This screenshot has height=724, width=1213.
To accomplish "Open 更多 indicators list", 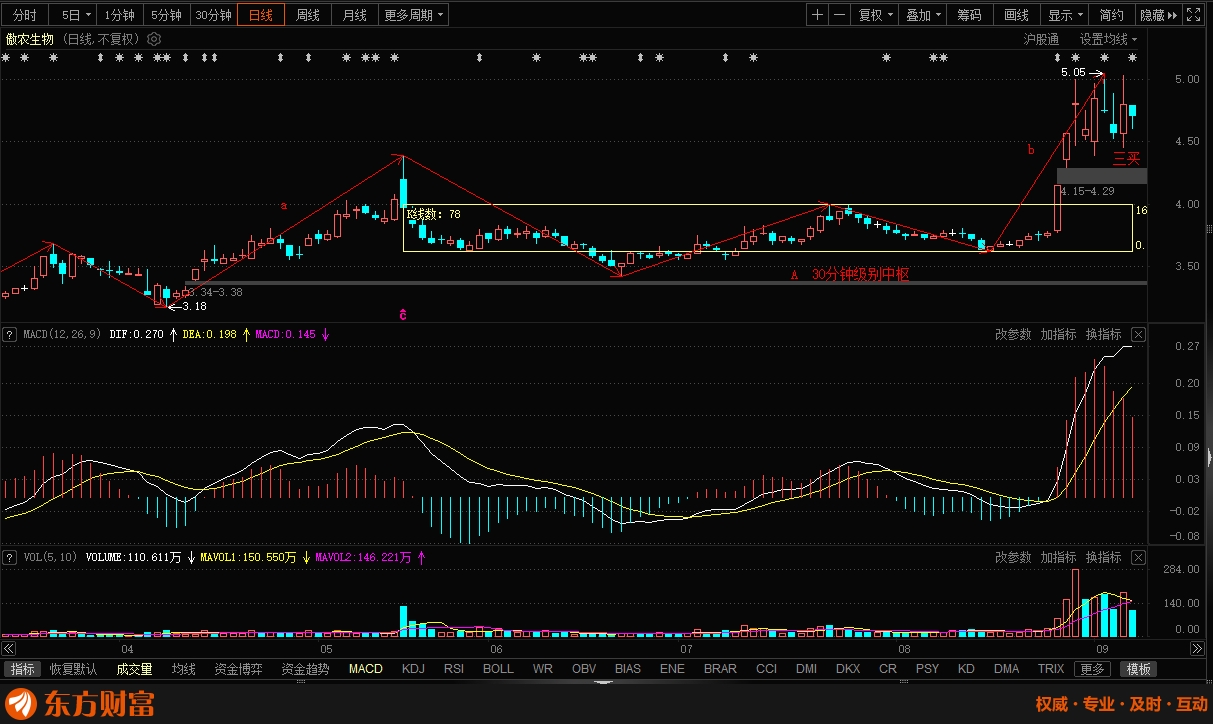I will (x=1092, y=669).
